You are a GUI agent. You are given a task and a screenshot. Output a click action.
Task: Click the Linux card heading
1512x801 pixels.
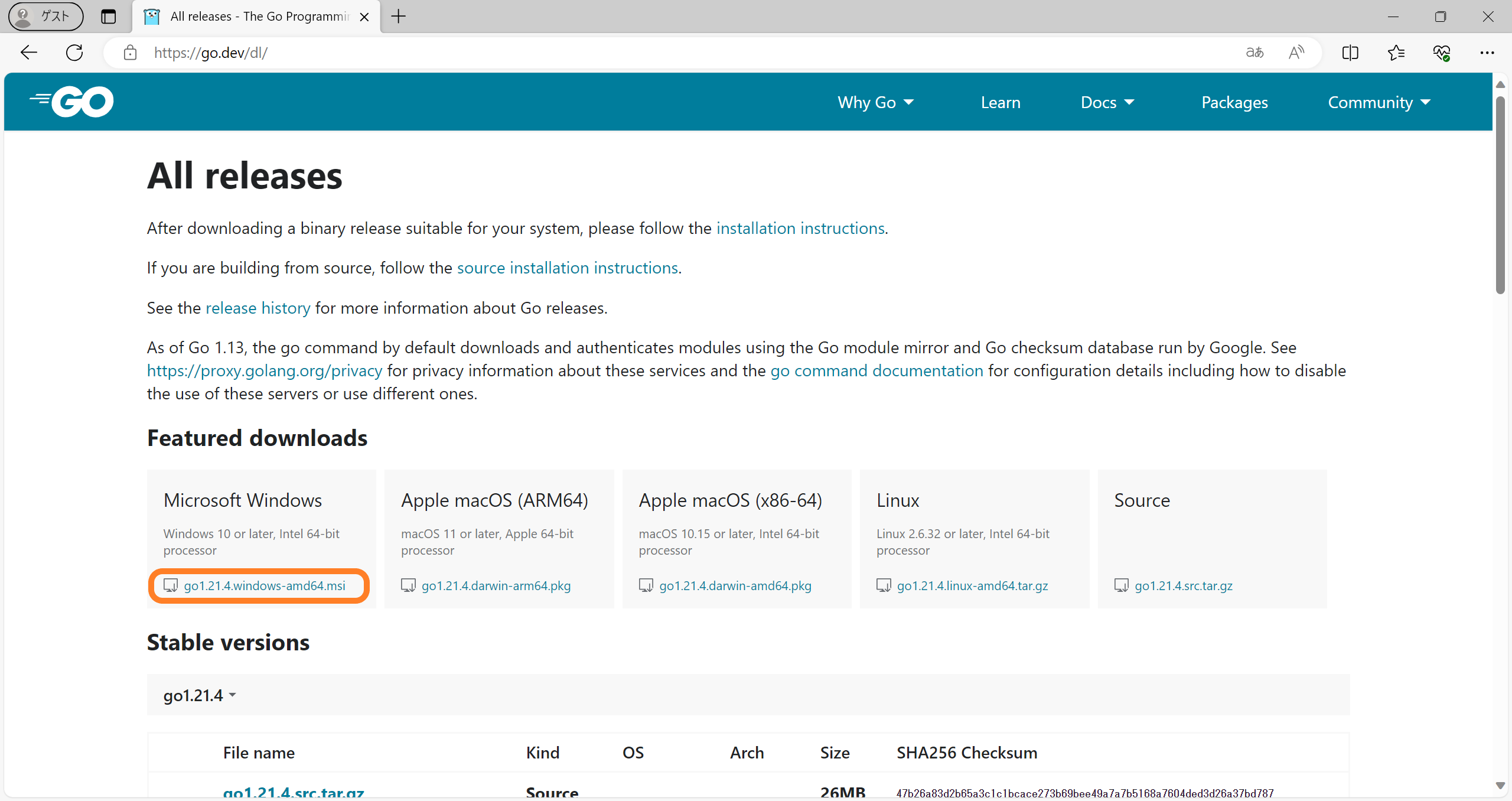pyautogui.click(x=898, y=500)
